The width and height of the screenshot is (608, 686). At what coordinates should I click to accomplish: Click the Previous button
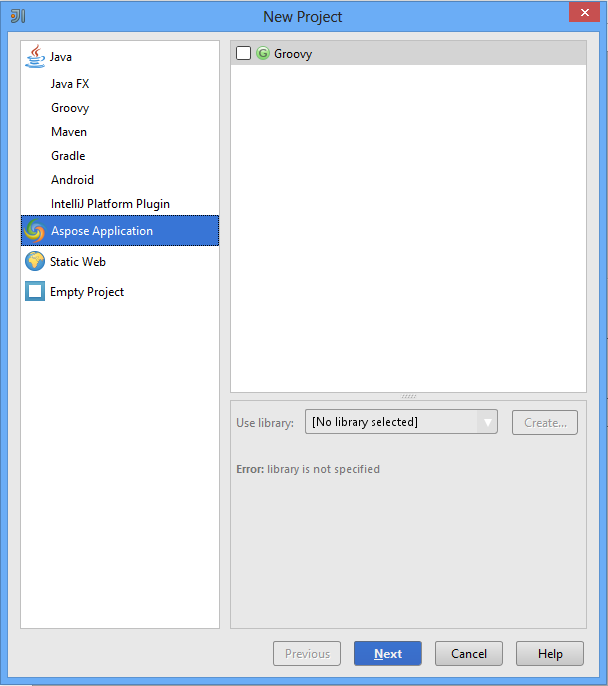point(307,654)
